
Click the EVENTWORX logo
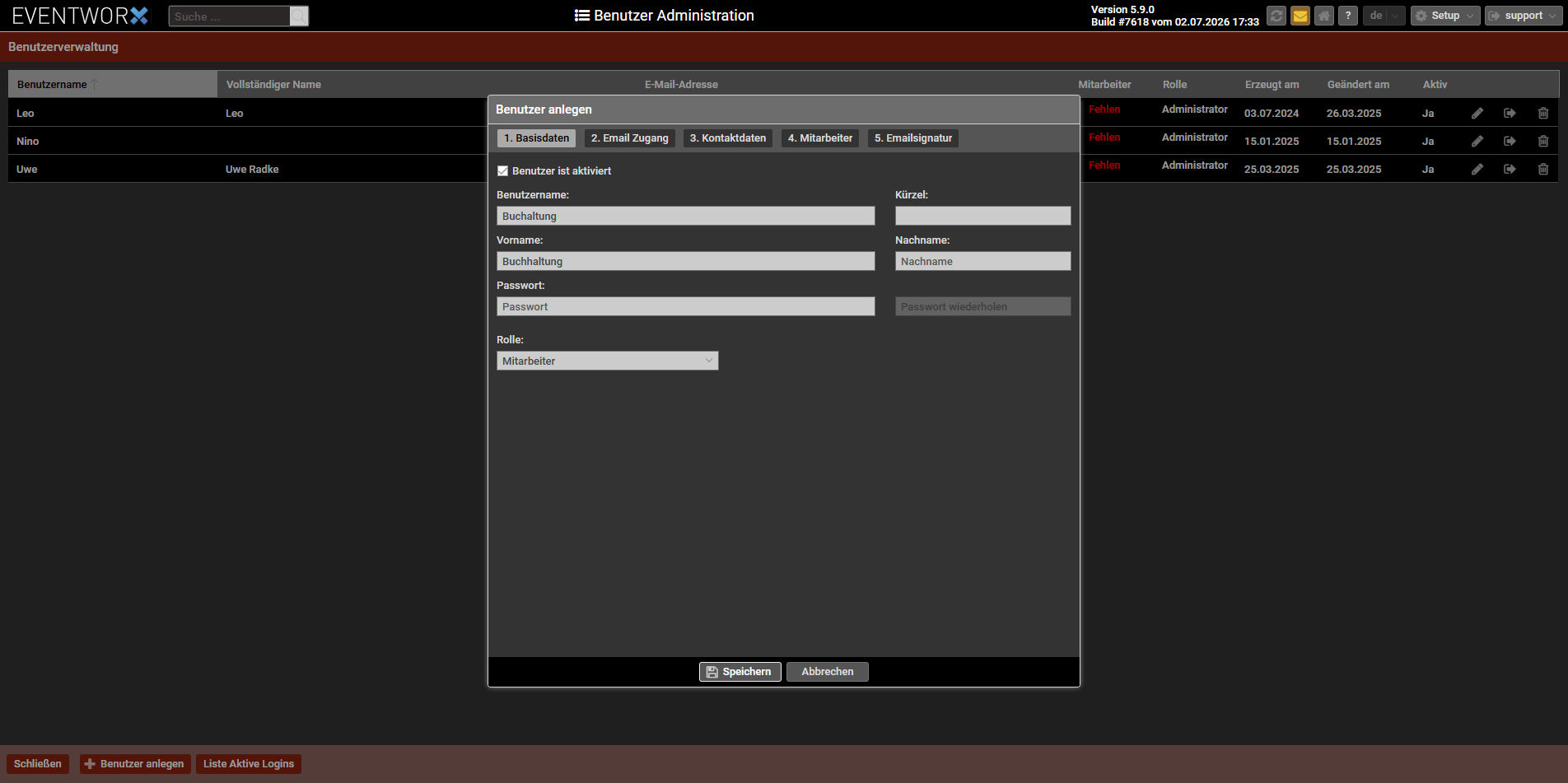click(80, 16)
